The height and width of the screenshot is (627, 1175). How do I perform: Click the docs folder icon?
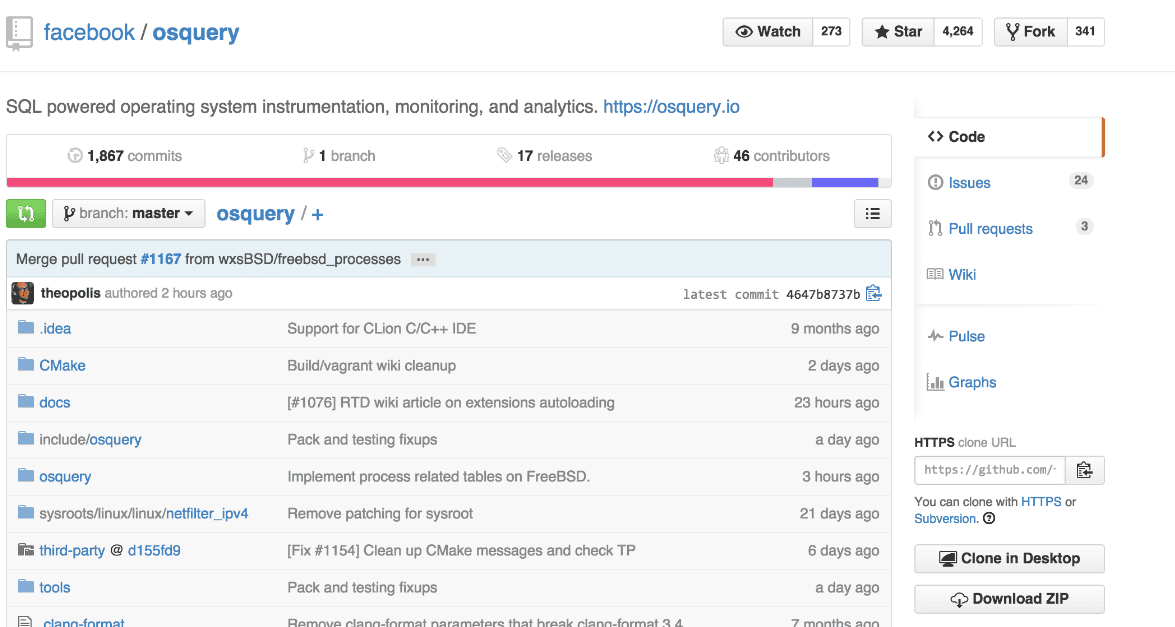coord(26,402)
